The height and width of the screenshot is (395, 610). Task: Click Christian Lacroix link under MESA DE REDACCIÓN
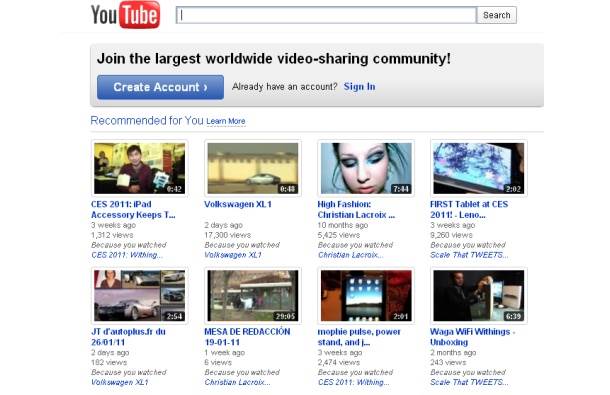pos(237,382)
